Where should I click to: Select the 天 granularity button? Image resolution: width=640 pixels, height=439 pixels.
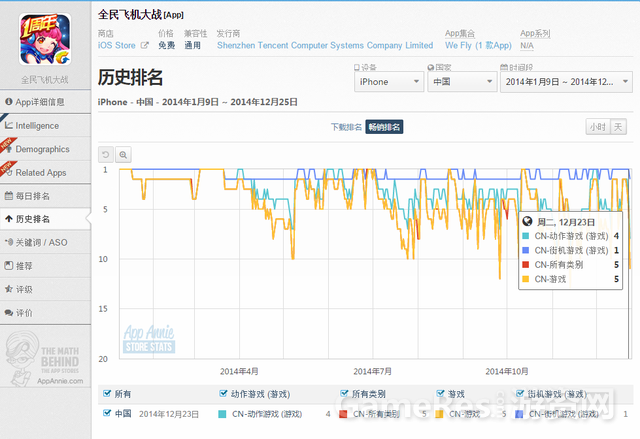[618, 127]
